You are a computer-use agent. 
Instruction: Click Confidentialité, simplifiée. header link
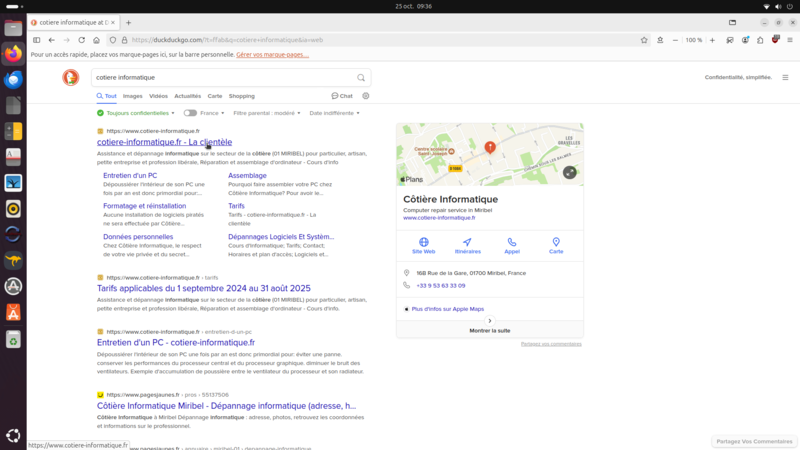(x=738, y=78)
